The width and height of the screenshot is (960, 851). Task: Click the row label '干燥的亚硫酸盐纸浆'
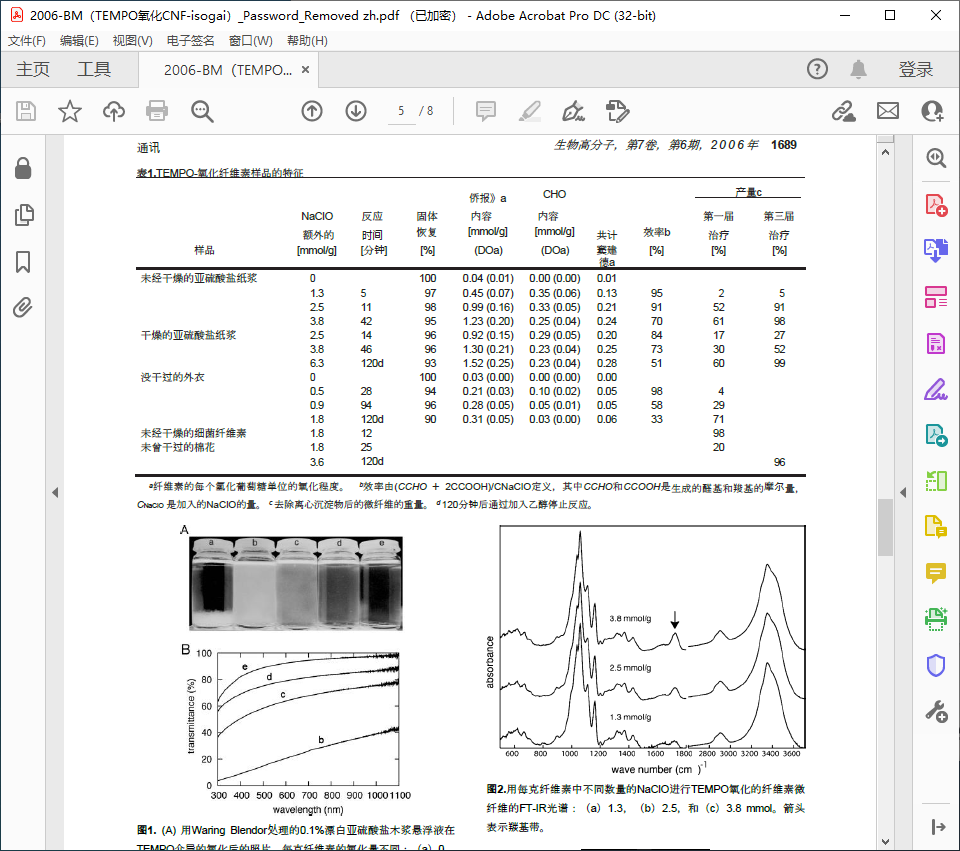pos(189,335)
